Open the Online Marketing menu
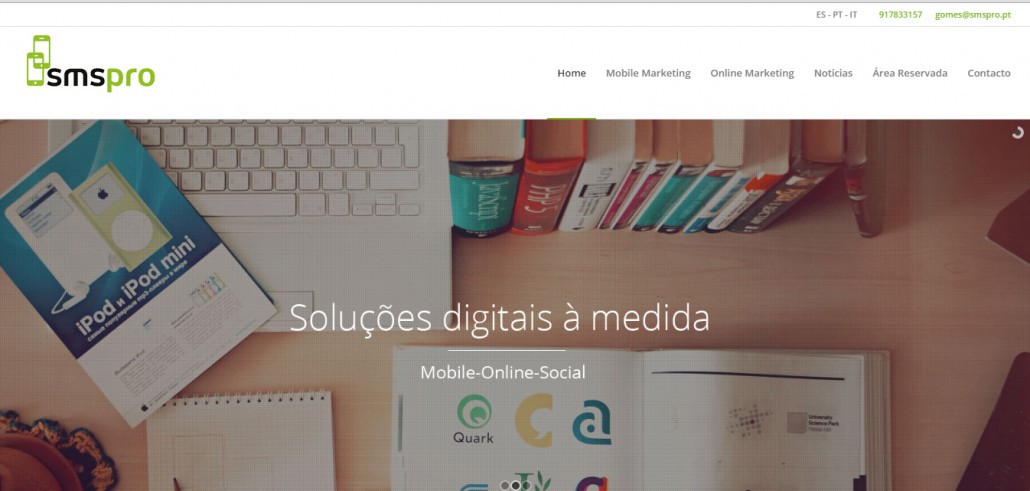This screenshot has height=491, width=1030. pos(752,73)
